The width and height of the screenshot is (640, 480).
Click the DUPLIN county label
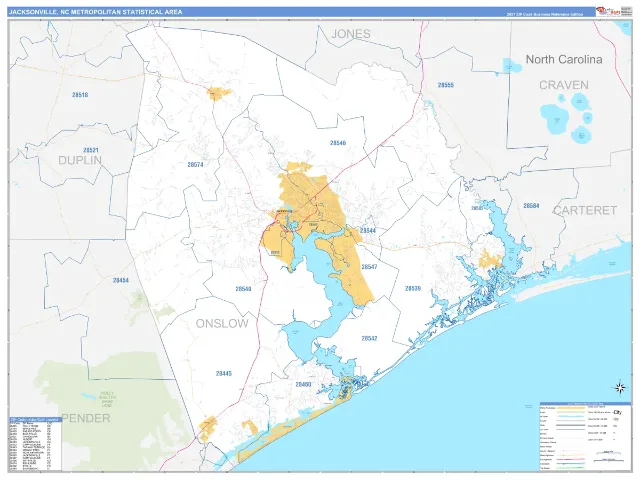pos(80,160)
